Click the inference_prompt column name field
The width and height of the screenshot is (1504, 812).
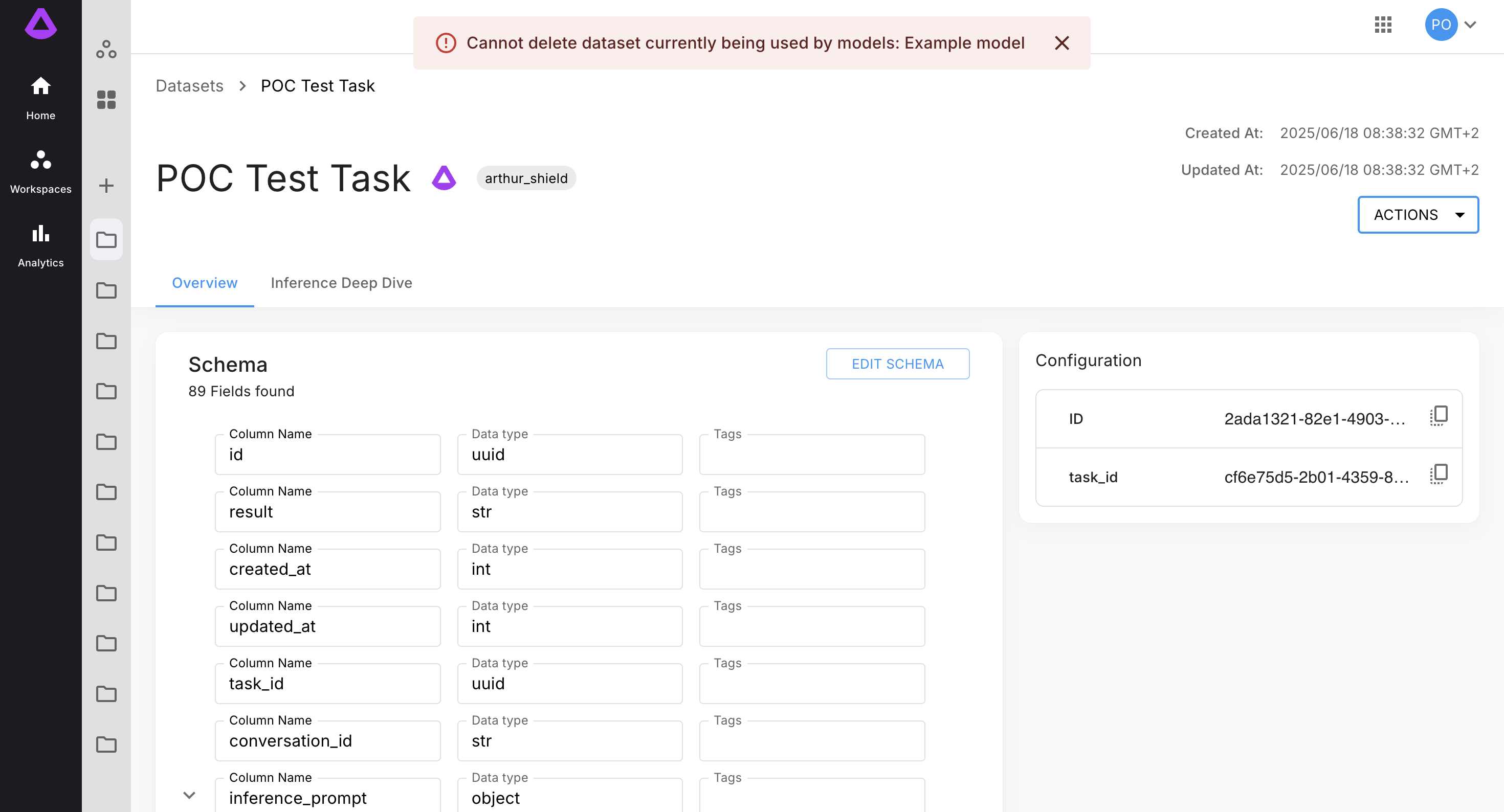[327, 795]
